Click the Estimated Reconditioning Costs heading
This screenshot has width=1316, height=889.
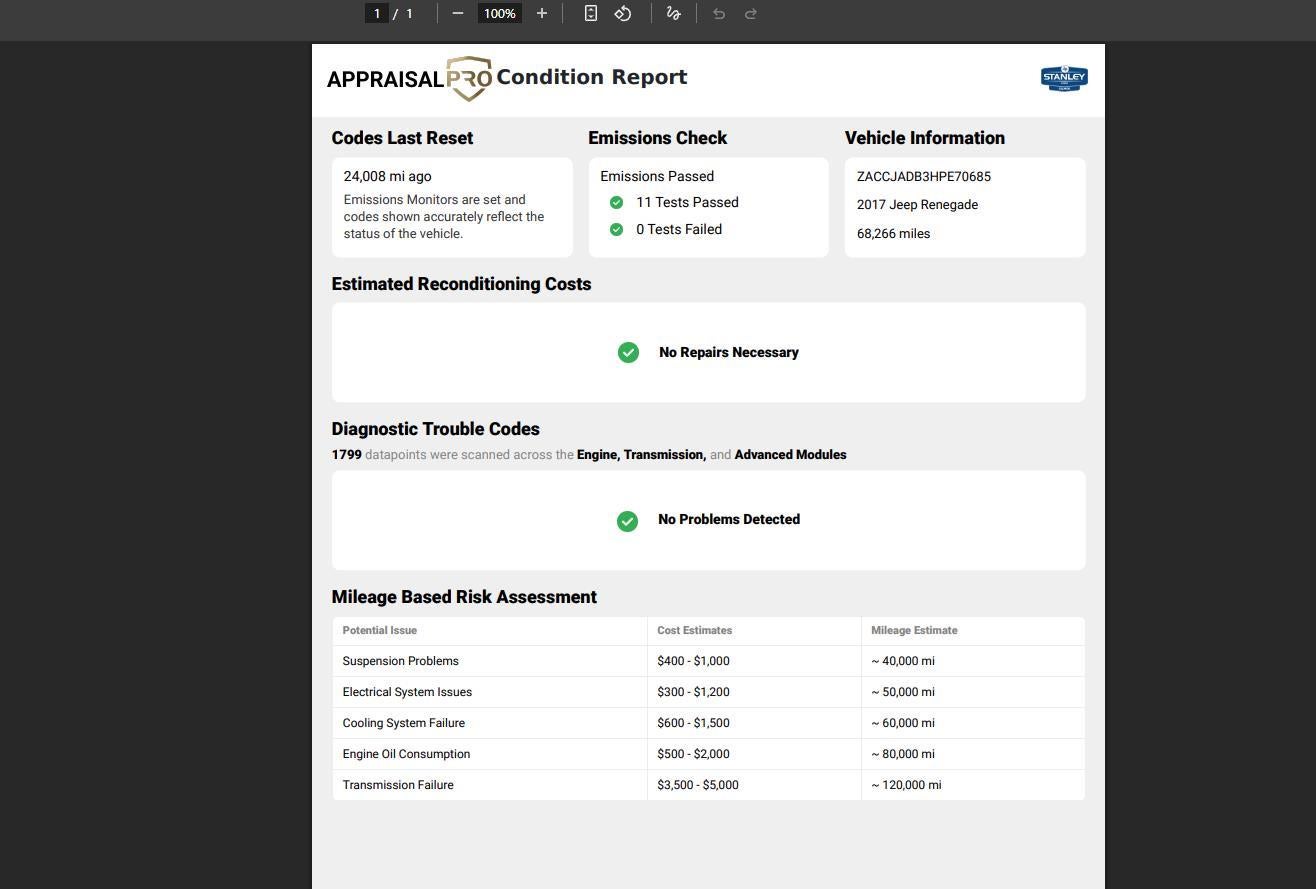[462, 285]
